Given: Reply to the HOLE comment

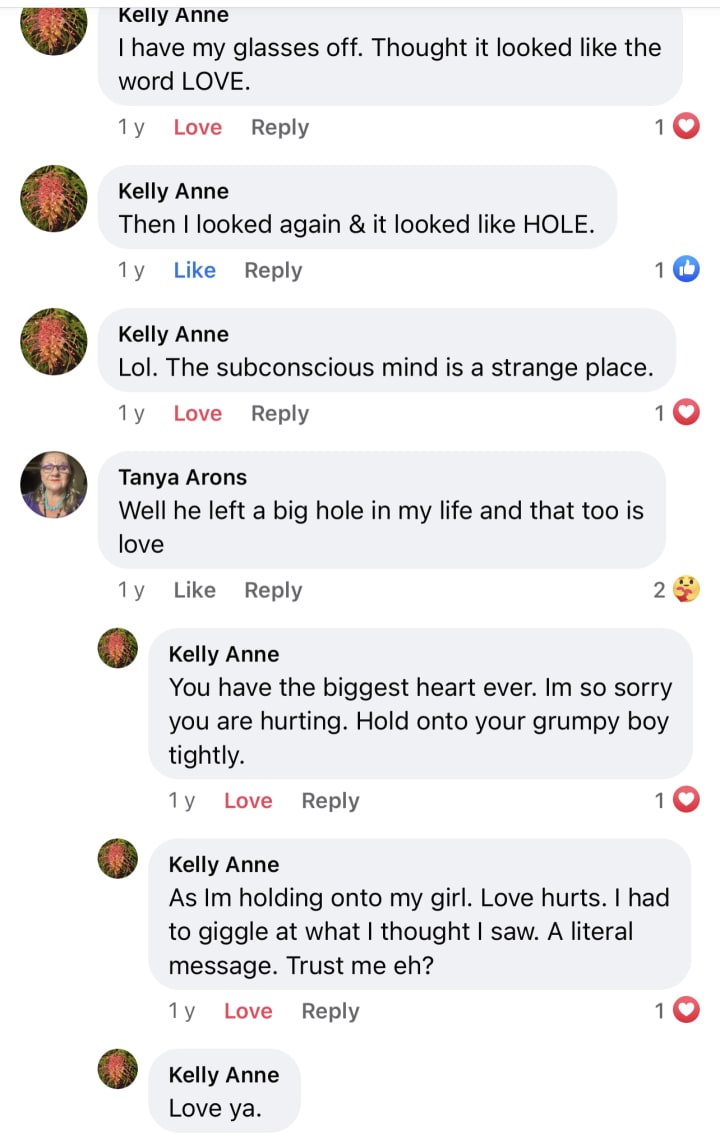Looking at the screenshot, I should tap(273, 270).
